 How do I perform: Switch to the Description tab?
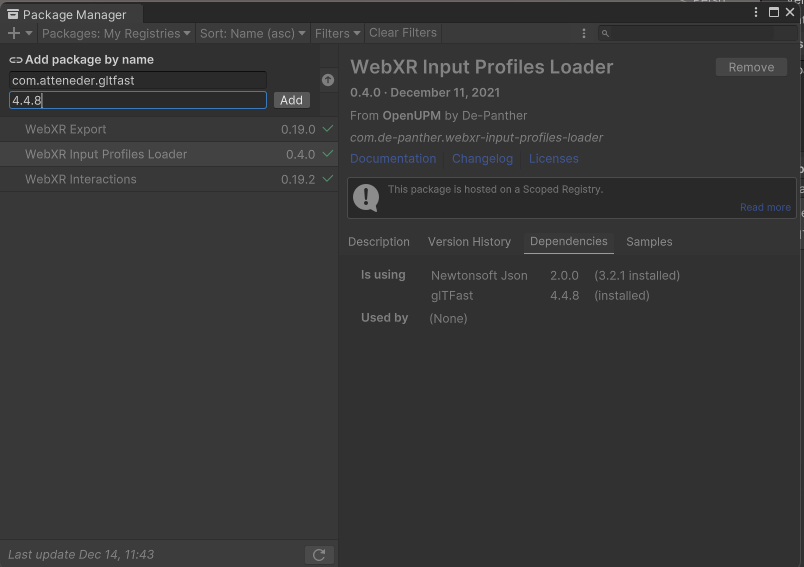379,241
